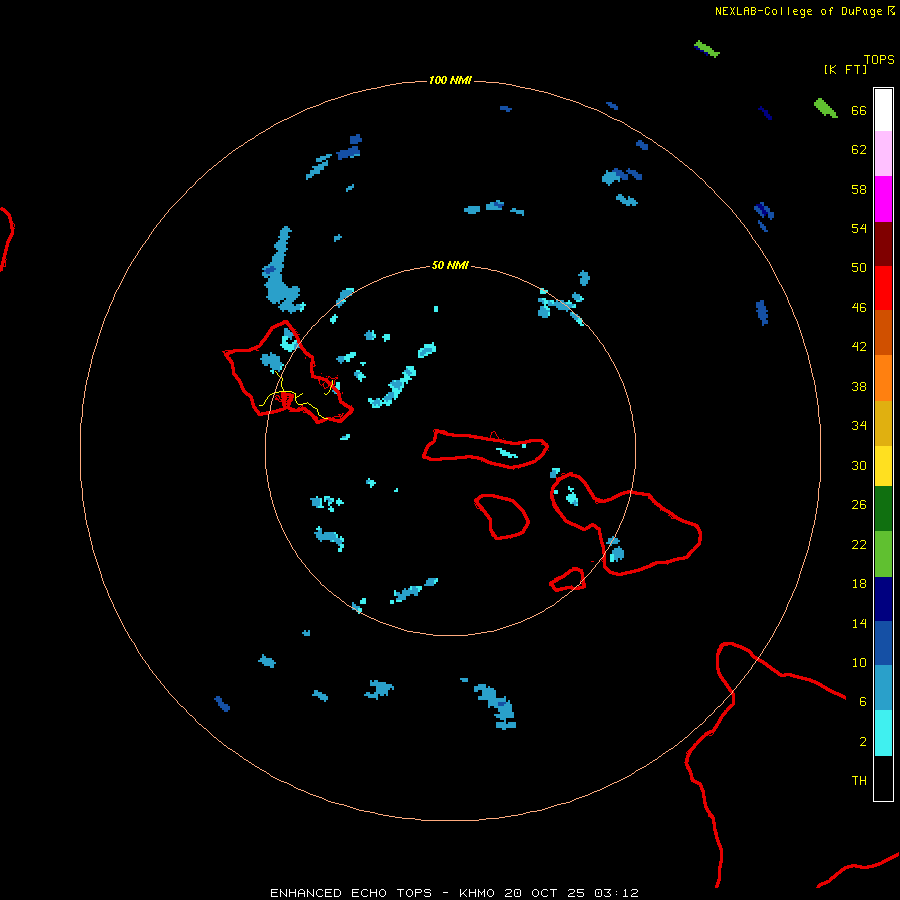Click the magenta legend swatch
Image resolution: width=900 pixels, height=900 pixels.
pyautogui.click(x=883, y=199)
